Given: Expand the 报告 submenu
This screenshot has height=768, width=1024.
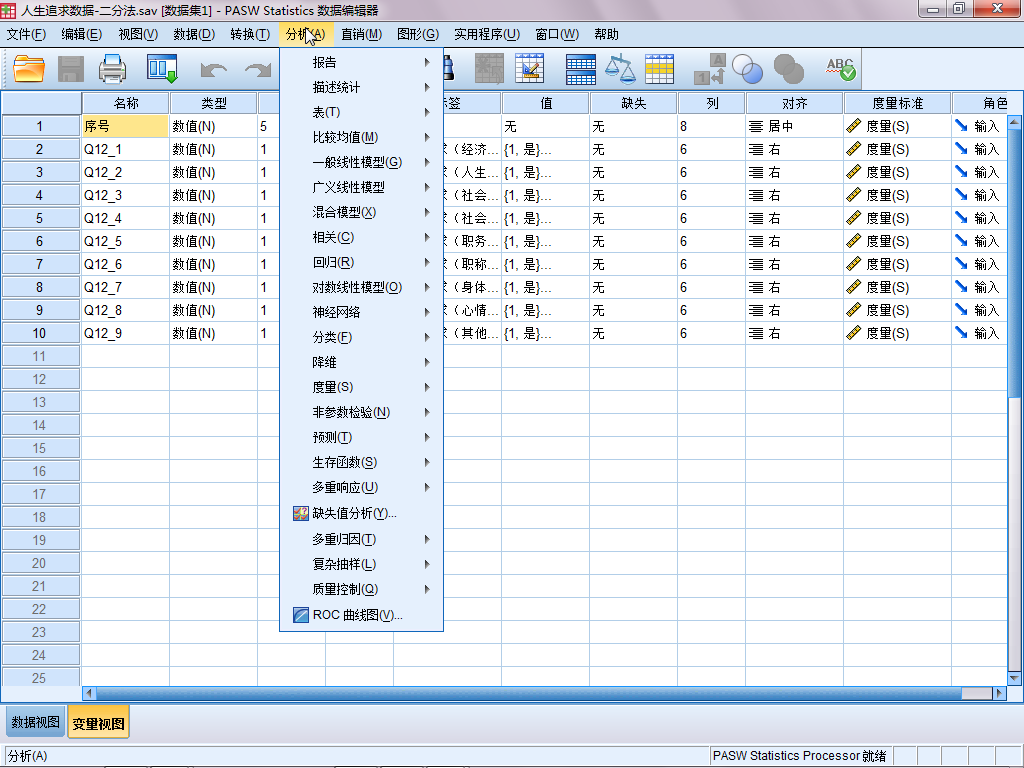Looking at the screenshot, I should point(361,62).
